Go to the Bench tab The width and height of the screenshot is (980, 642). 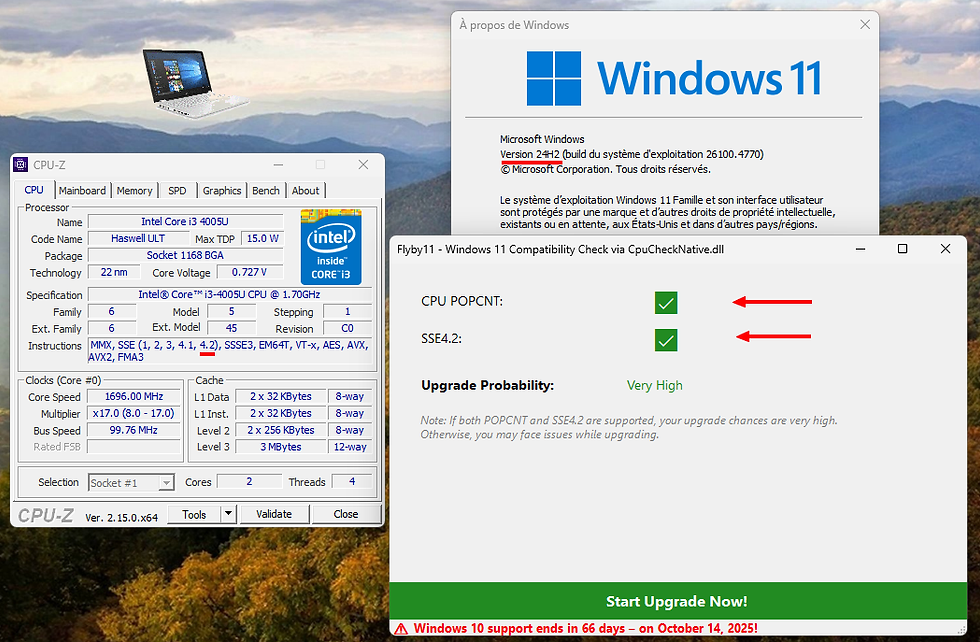[x=266, y=191]
